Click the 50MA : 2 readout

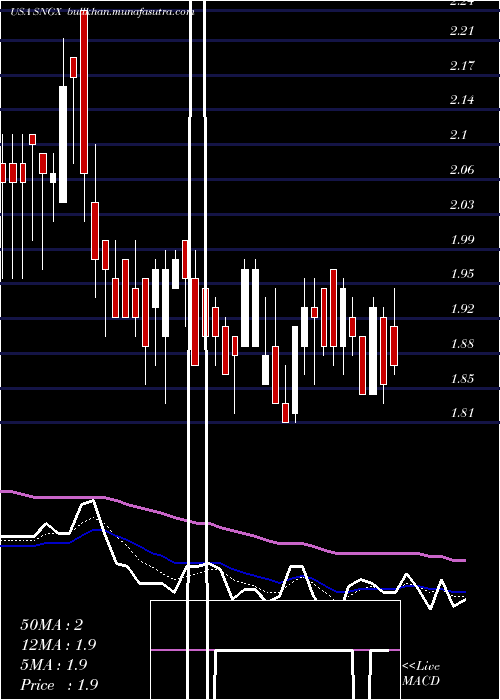[x=52, y=625]
